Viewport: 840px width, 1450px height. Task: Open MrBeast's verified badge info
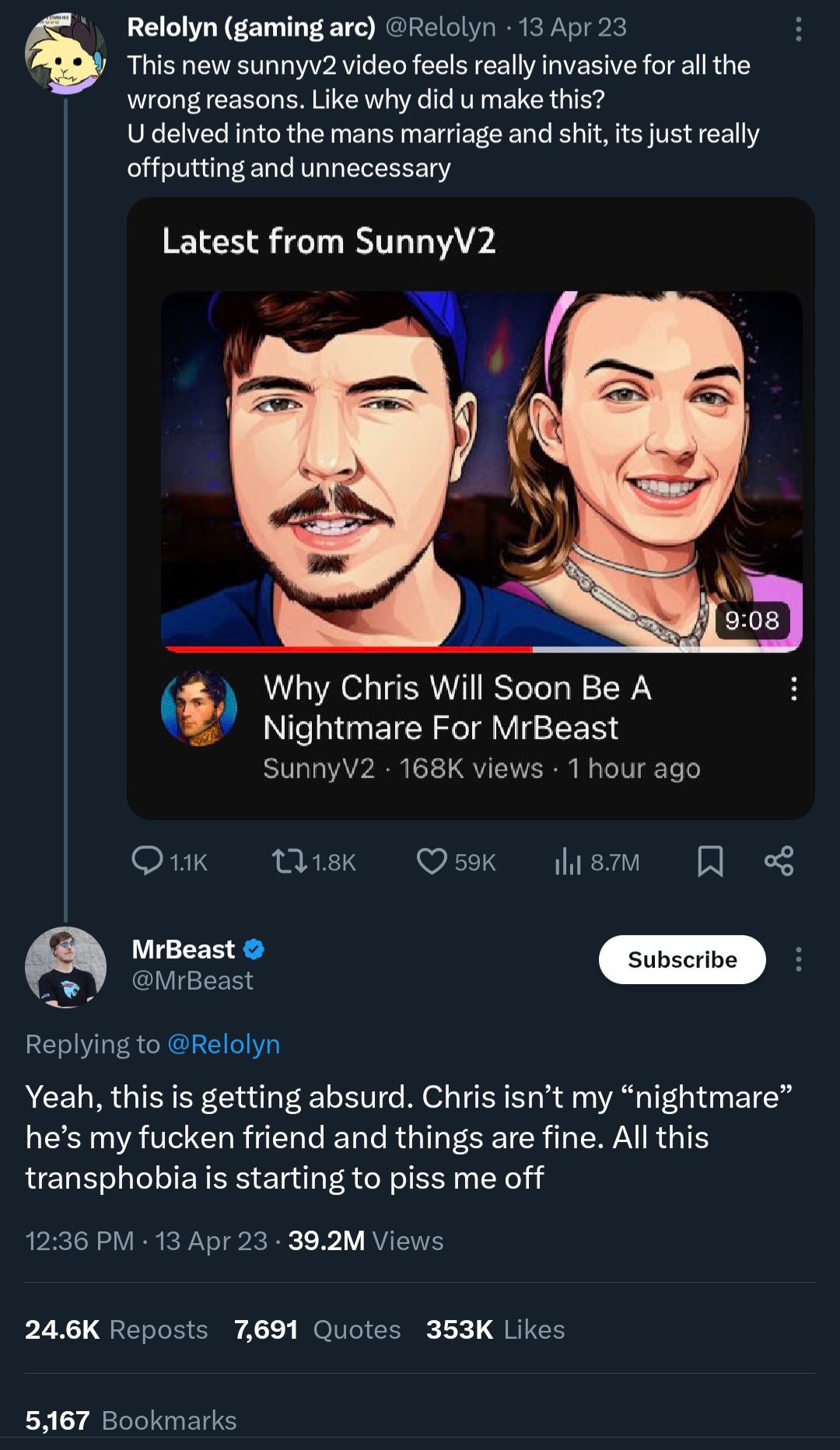pyautogui.click(x=254, y=949)
